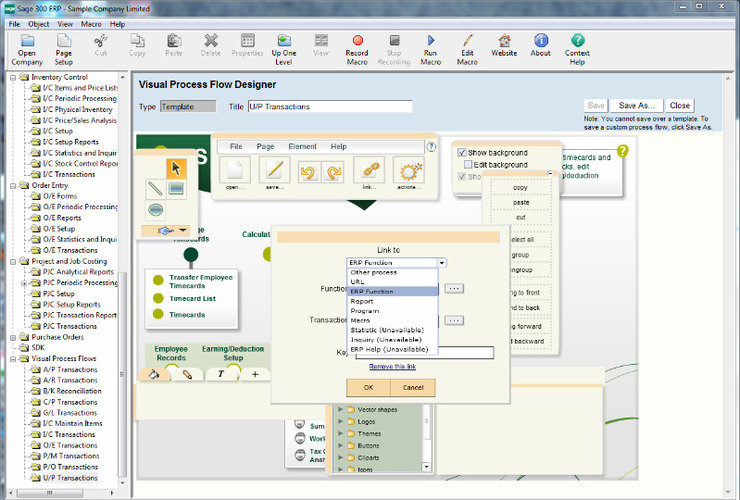The height and width of the screenshot is (500, 740).
Task: Click the Transaction browse ellipsis button
Action: (x=454, y=320)
